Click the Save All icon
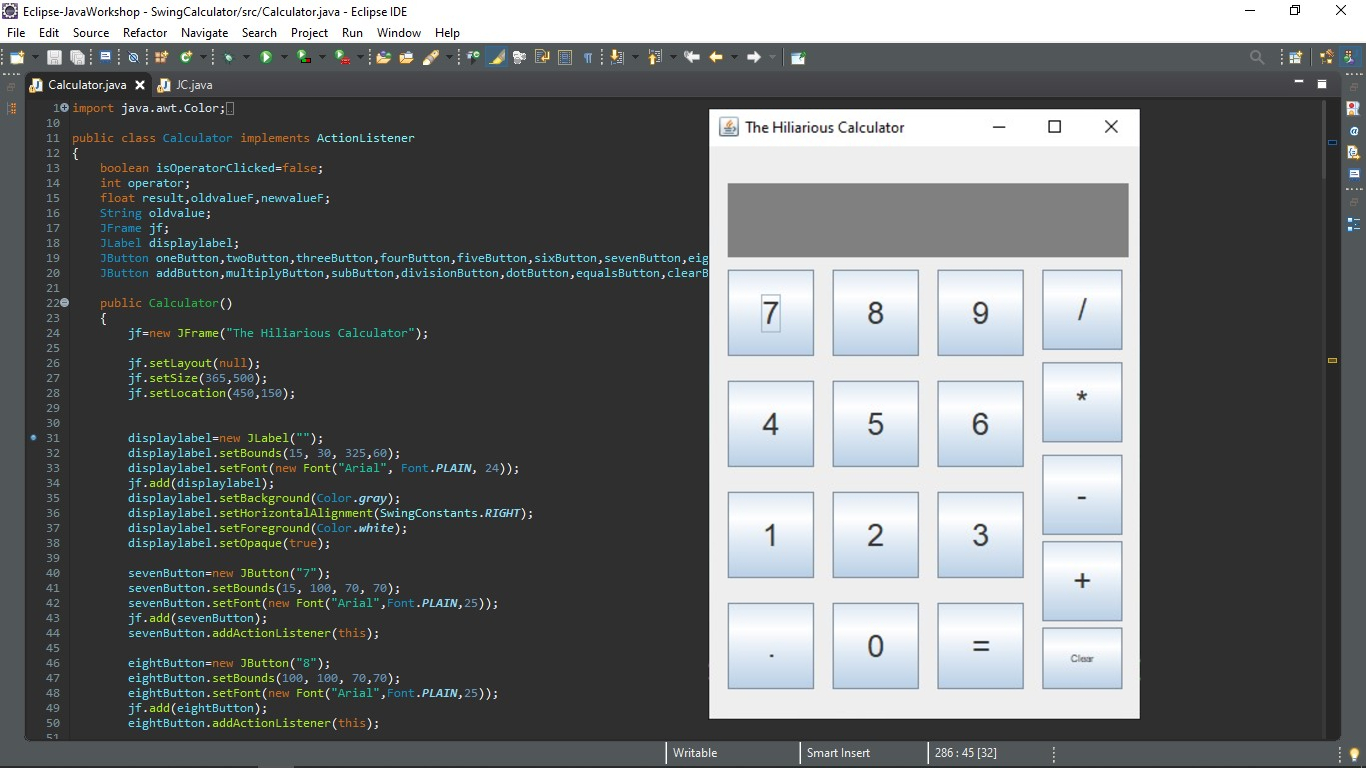 tap(76, 58)
